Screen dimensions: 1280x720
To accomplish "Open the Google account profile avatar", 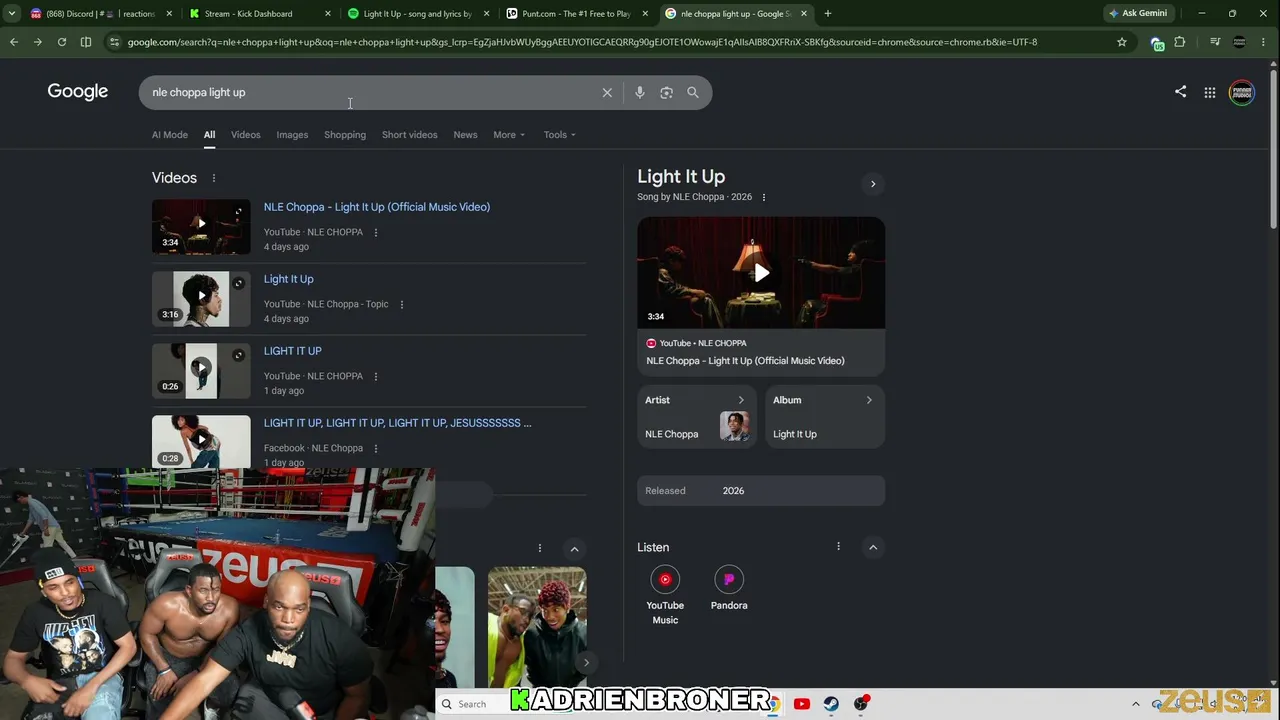I will pos(1242,92).
